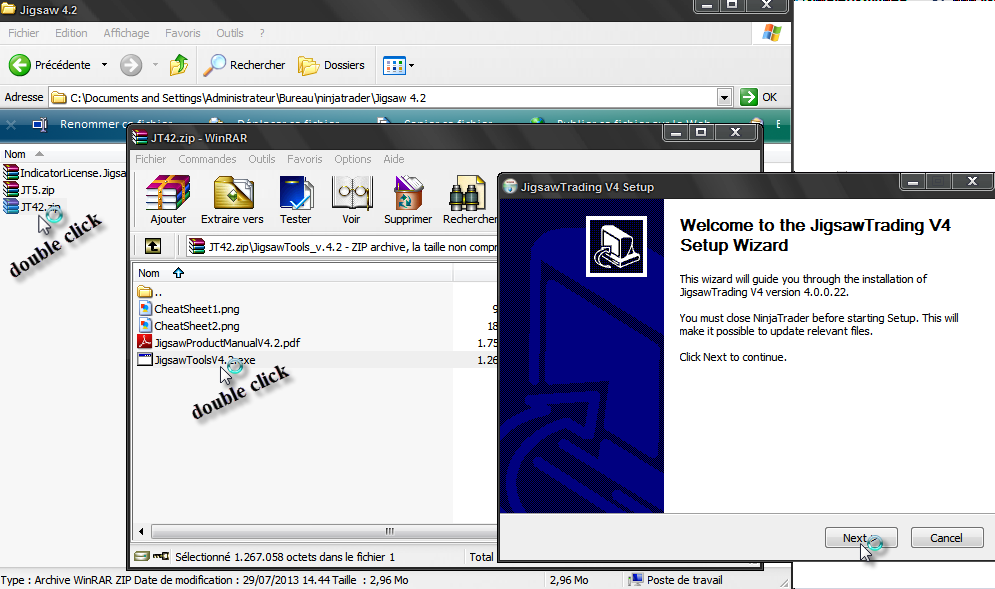Viewport: 995px width, 589px height.
Task: Click the Explorer view mode icon
Action: 393,65
